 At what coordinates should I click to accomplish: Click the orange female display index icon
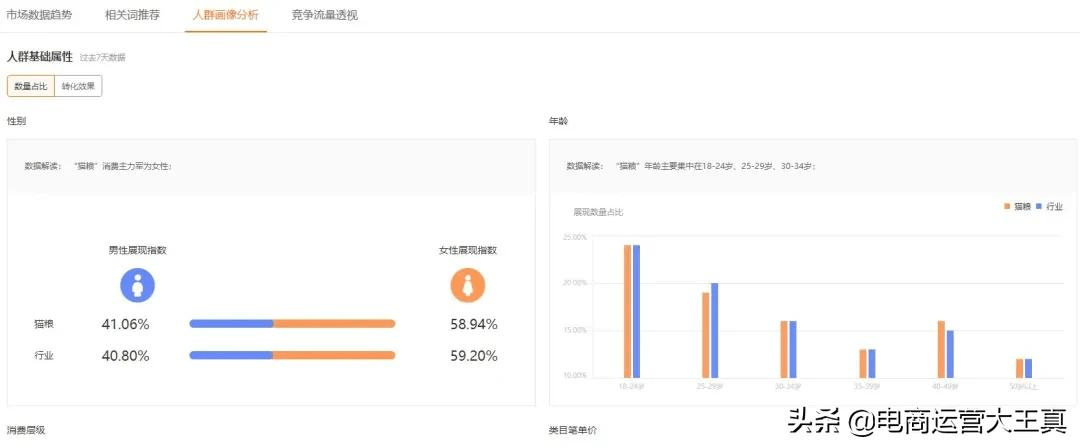coord(467,285)
